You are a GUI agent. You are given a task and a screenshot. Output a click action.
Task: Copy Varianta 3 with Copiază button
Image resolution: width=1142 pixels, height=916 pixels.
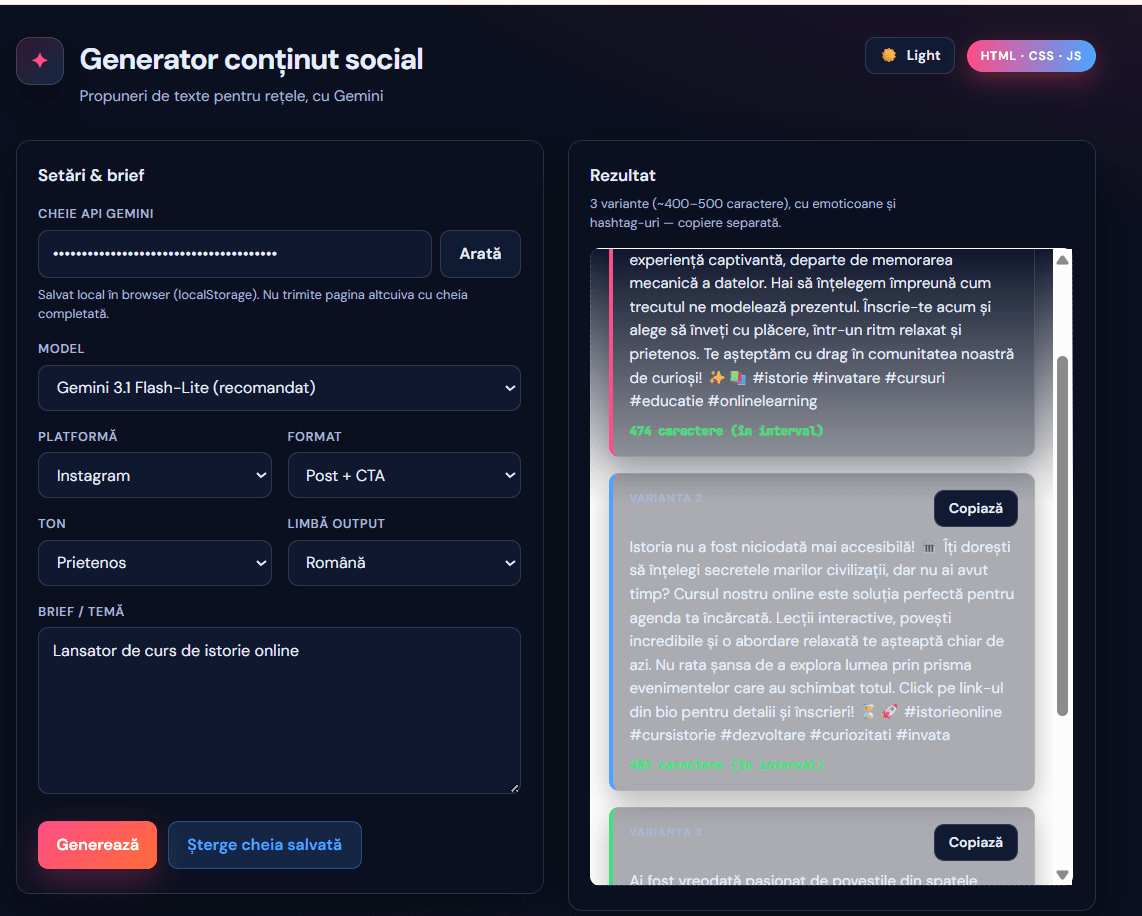pyautogui.click(x=975, y=843)
